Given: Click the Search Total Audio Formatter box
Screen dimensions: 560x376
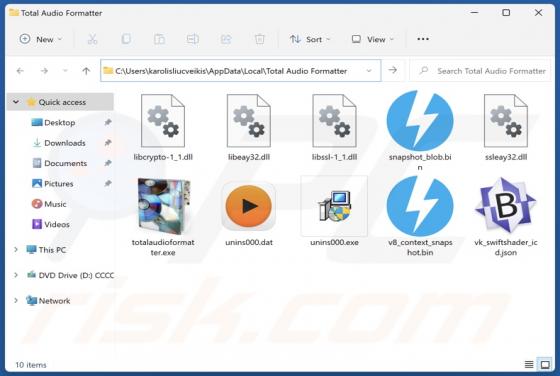Looking at the screenshot, I should [481, 71].
